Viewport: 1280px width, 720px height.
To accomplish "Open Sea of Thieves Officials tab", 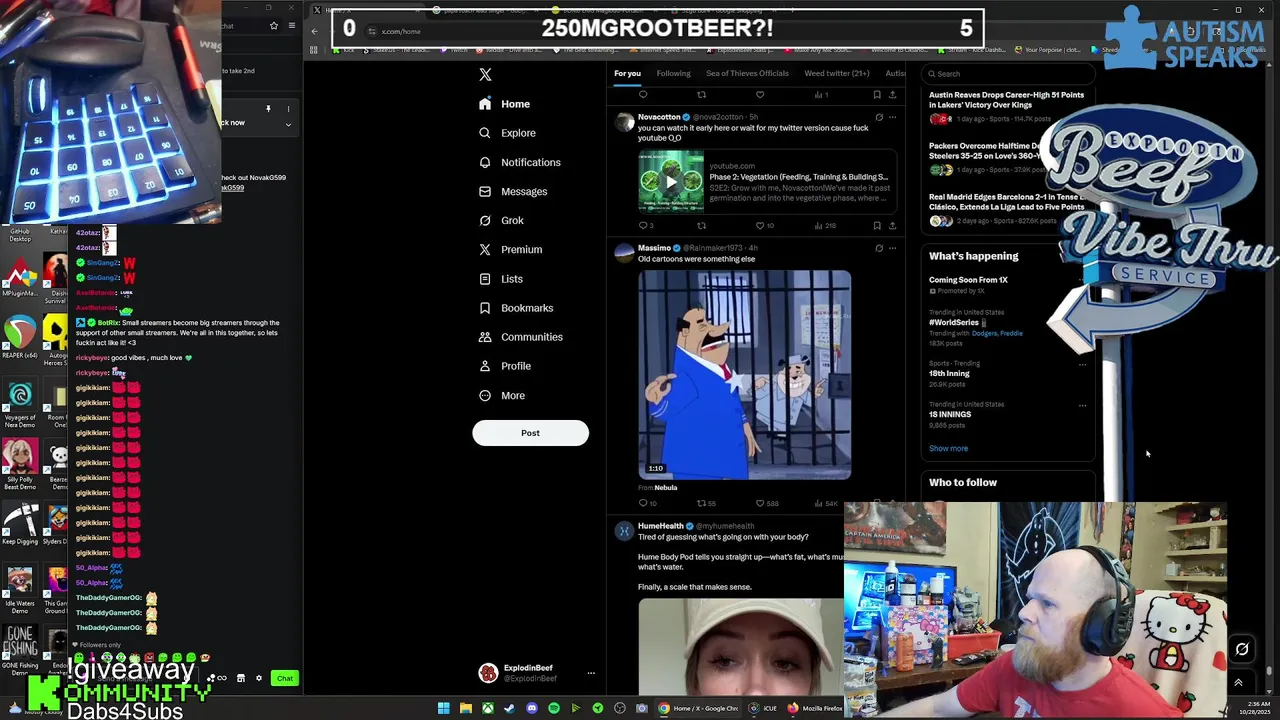I will point(747,73).
